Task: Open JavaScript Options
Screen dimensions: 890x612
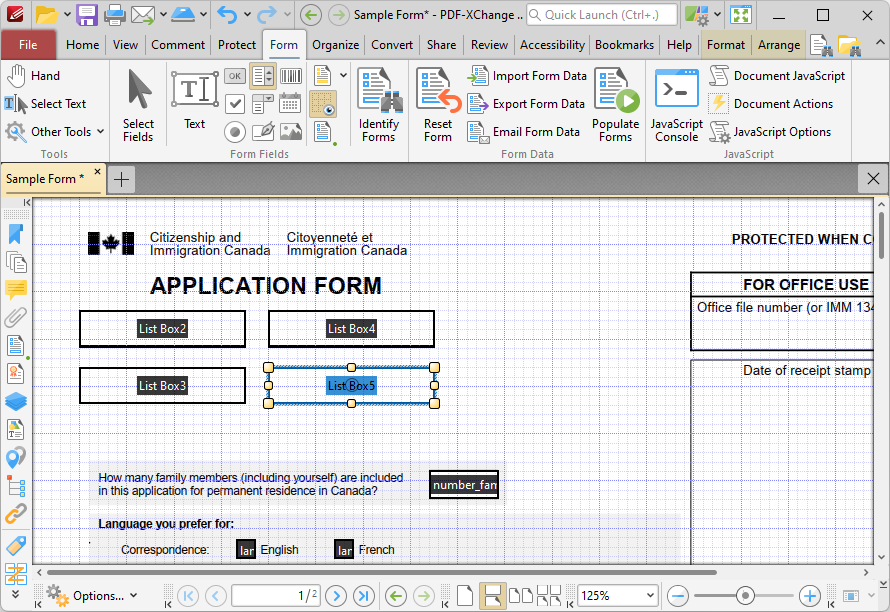Action: point(770,132)
